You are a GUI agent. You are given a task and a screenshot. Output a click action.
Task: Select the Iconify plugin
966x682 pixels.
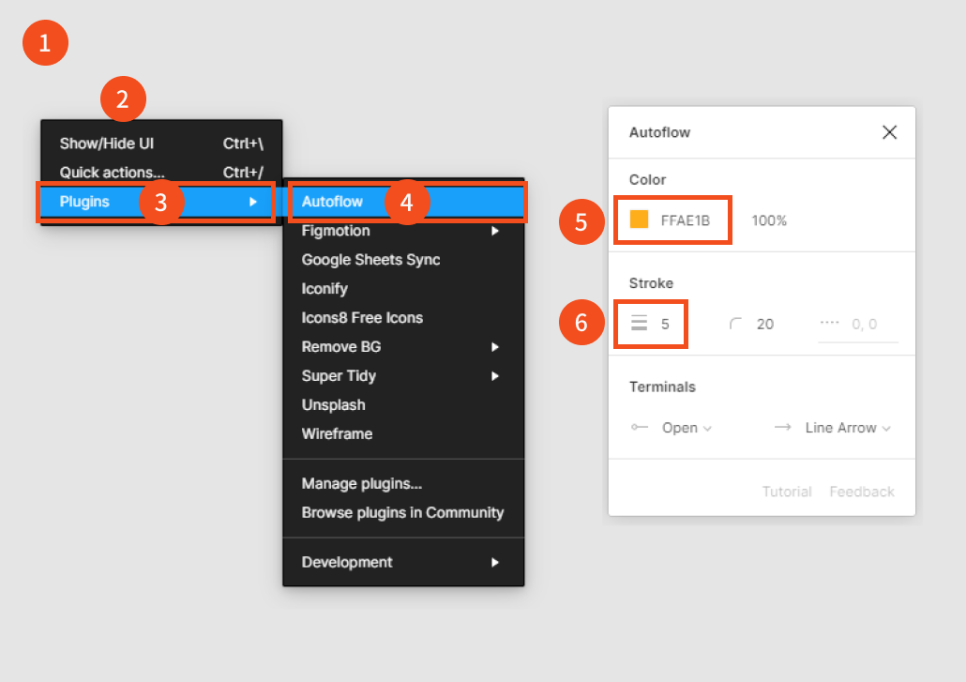tap(404, 289)
